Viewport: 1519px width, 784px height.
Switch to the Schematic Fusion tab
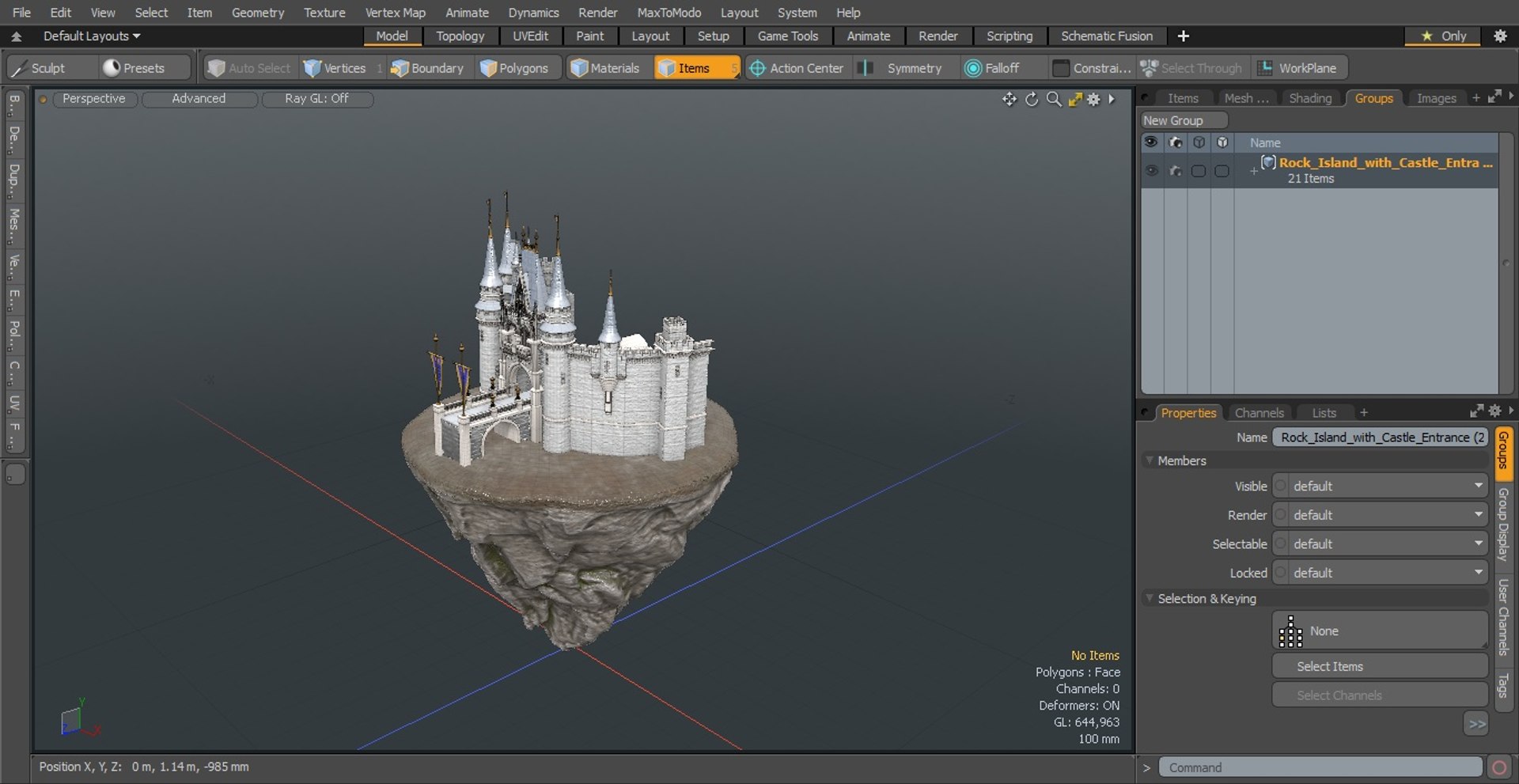coord(1107,36)
